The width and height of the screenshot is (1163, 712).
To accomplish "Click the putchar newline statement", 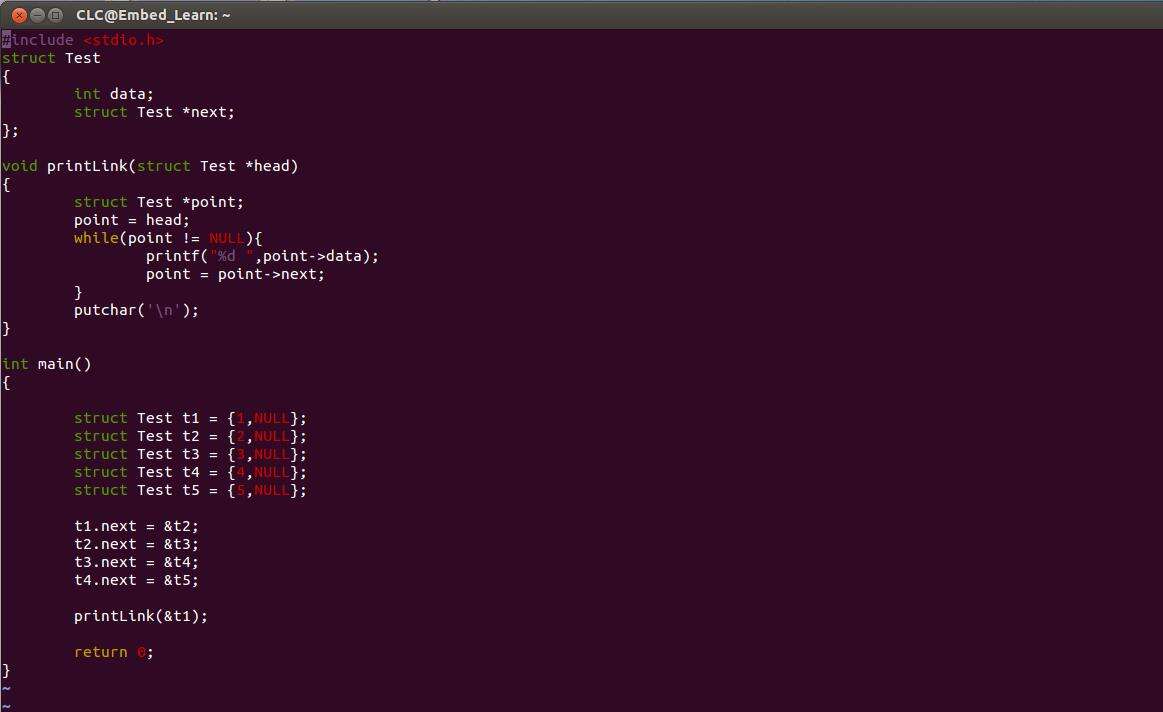I will pyautogui.click(x=136, y=310).
